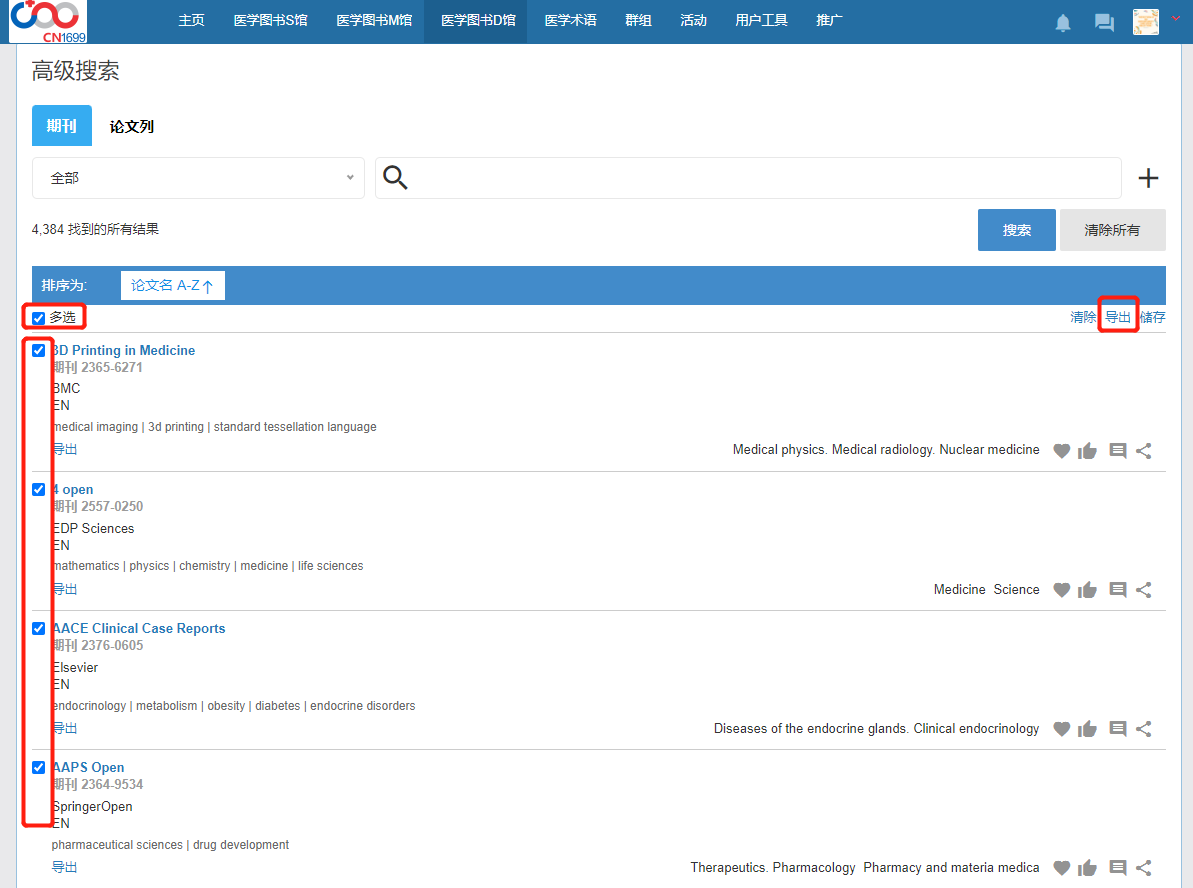Go to 主页 in the nav bar
The image size is (1193, 888).
point(191,21)
